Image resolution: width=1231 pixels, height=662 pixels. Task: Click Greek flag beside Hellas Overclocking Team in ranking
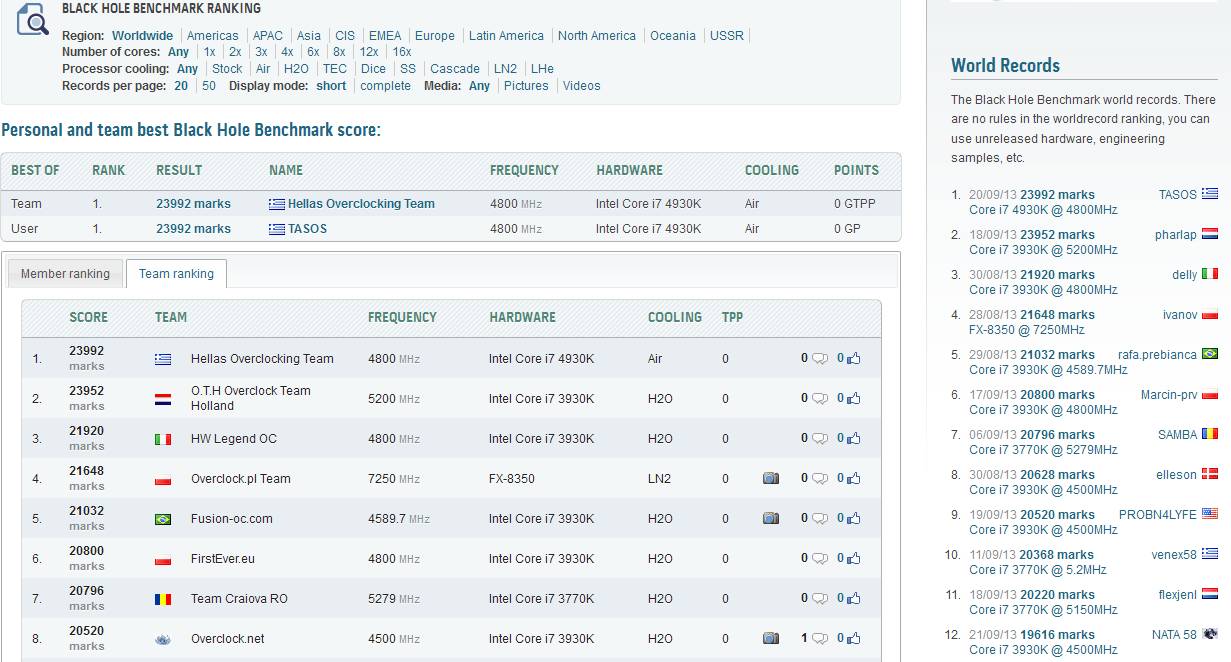163,359
